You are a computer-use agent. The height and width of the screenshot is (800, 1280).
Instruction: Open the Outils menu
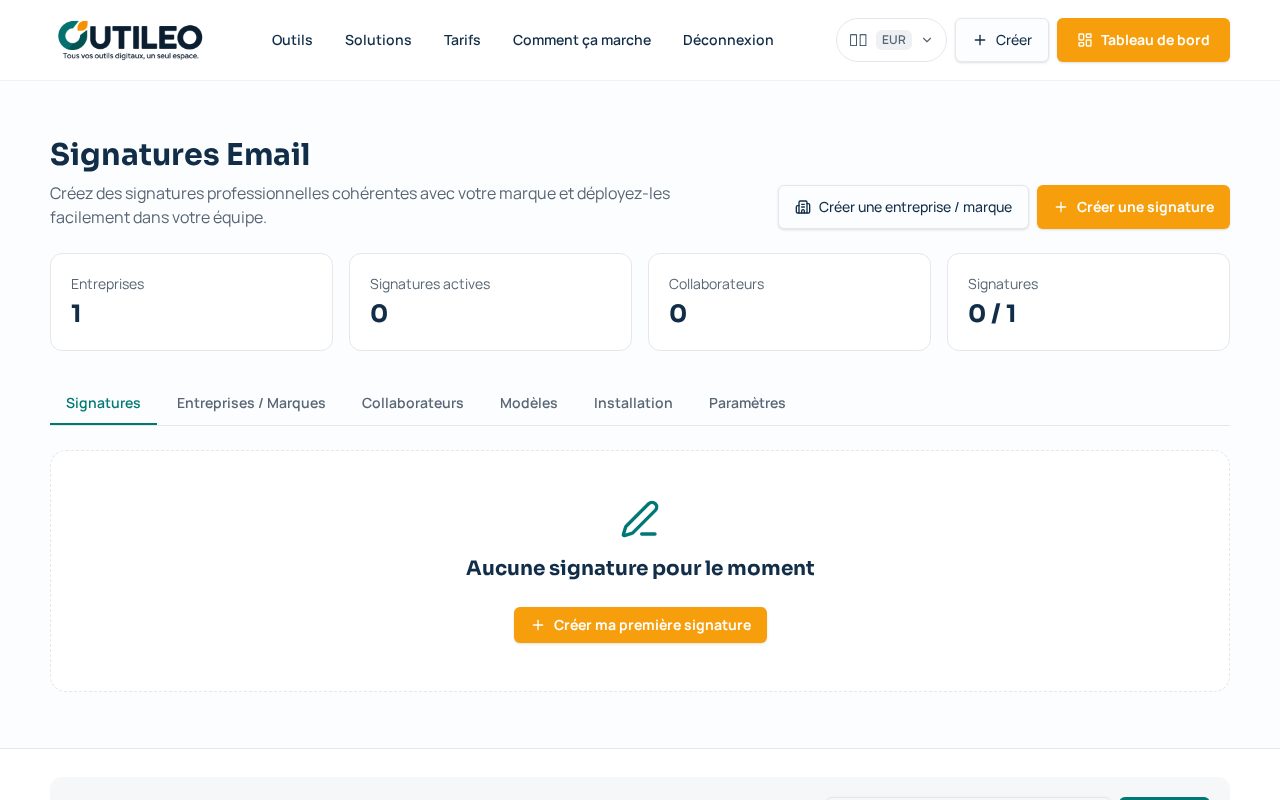(292, 40)
